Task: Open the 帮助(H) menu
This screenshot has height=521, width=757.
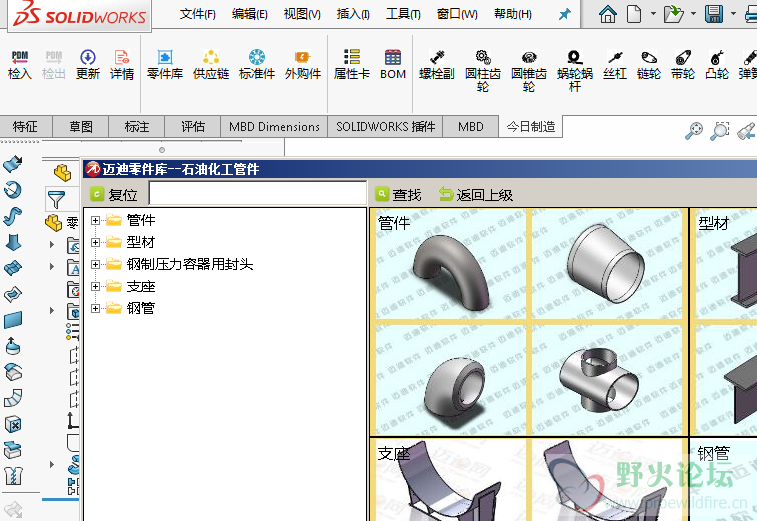Action: pyautogui.click(x=513, y=14)
